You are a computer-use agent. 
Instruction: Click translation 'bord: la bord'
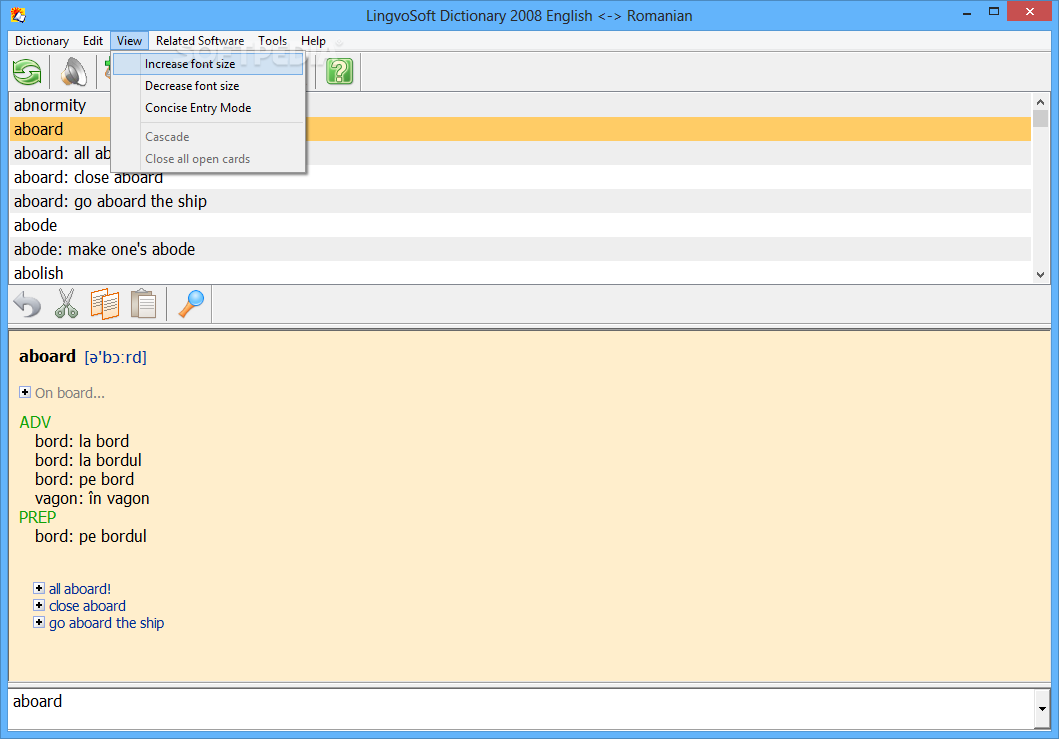[x=82, y=442]
